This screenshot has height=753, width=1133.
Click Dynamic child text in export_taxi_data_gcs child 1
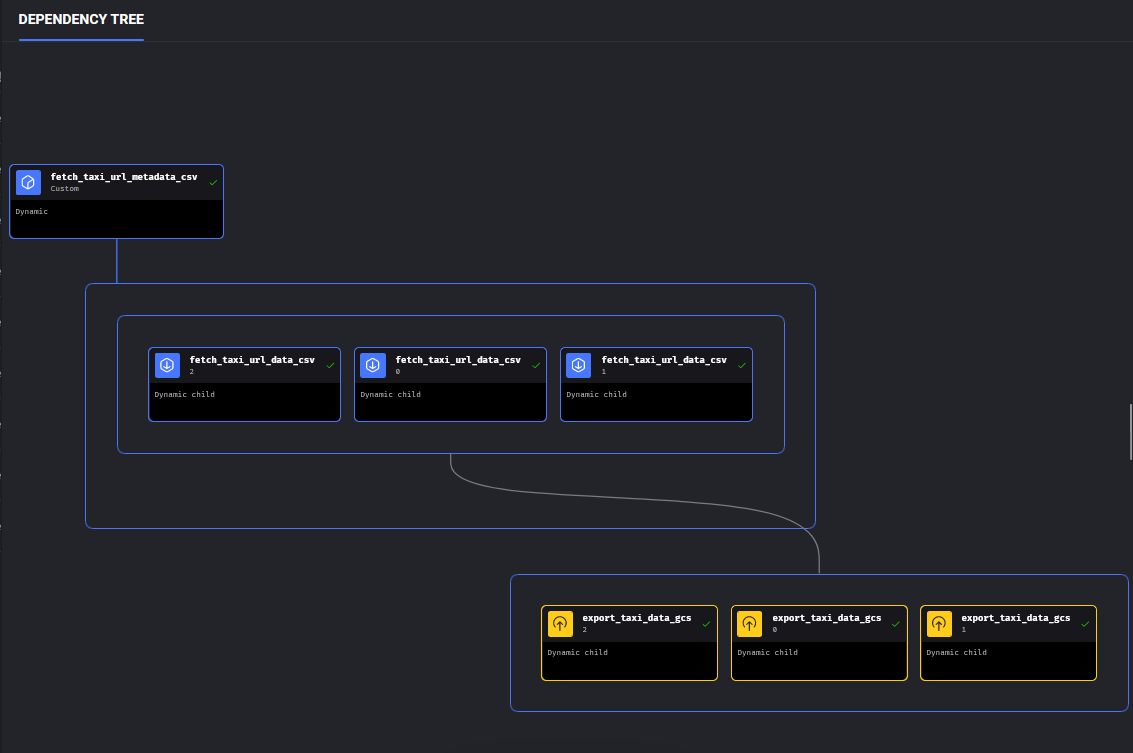(x=956, y=653)
